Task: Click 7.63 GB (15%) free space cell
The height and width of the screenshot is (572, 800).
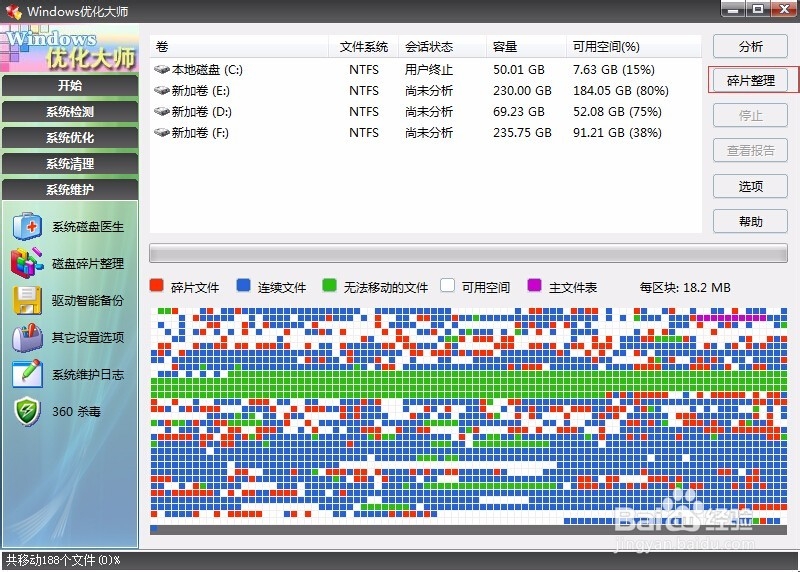Action: point(614,69)
